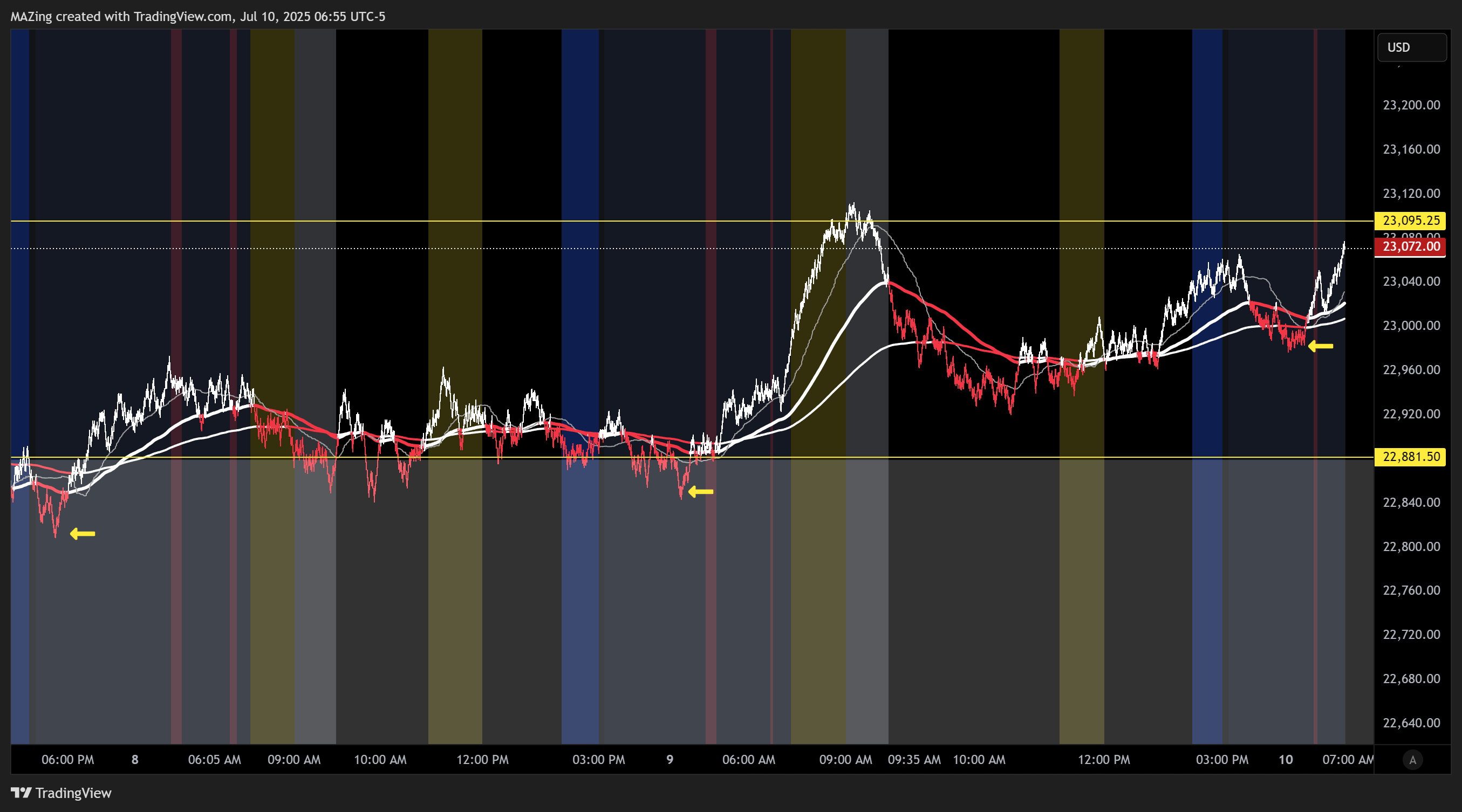Click the date 10 time axis label
The height and width of the screenshot is (812, 1462).
(x=1286, y=760)
